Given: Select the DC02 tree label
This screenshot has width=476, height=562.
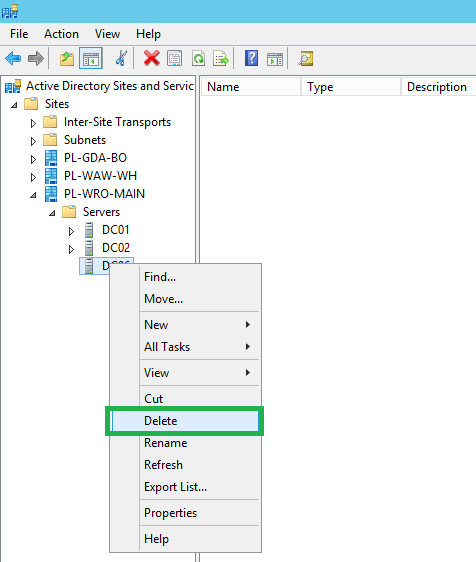Looking at the screenshot, I should pyautogui.click(x=116, y=248).
